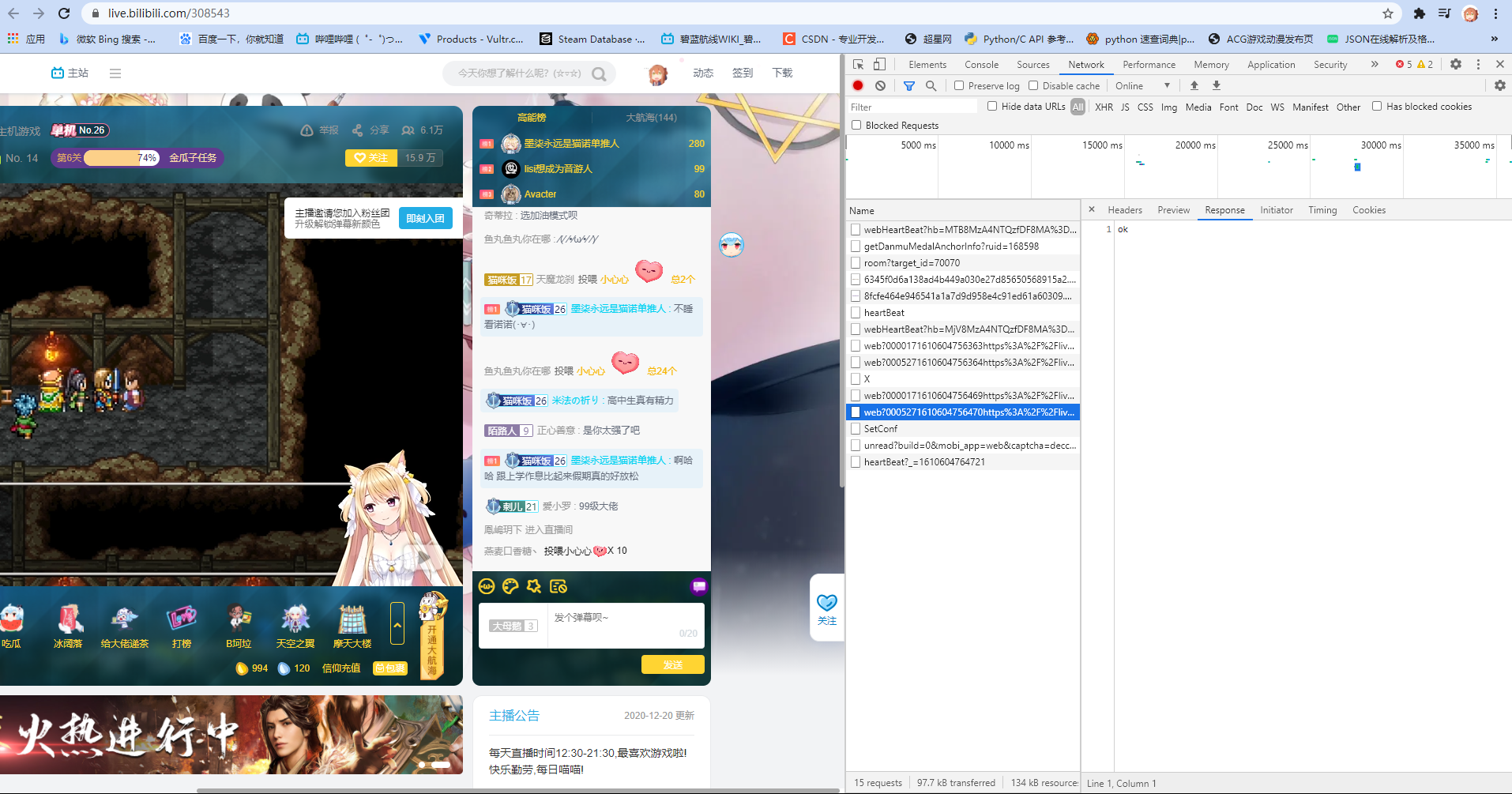Image resolution: width=1512 pixels, height=794 pixels.
Task: Open the Online throttling dropdown
Action: pos(1142,85)
